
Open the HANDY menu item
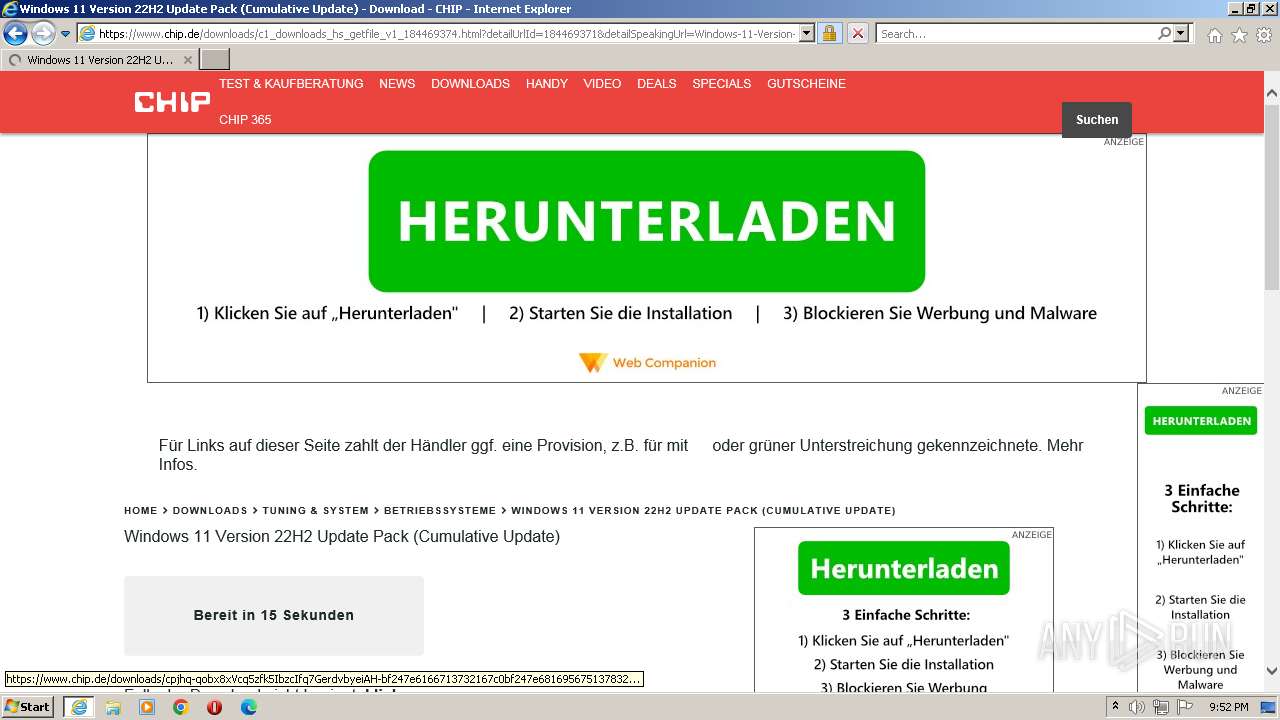tap(547, 84)
